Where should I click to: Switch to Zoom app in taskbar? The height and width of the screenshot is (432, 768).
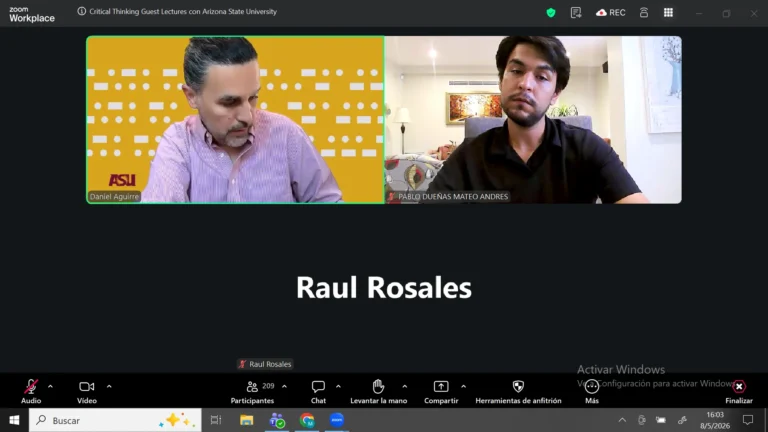[337, 420]
